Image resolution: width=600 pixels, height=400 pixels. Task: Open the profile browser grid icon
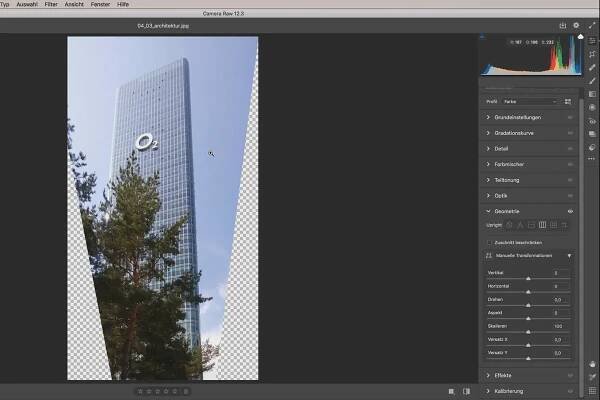click(x=568, y=101)
